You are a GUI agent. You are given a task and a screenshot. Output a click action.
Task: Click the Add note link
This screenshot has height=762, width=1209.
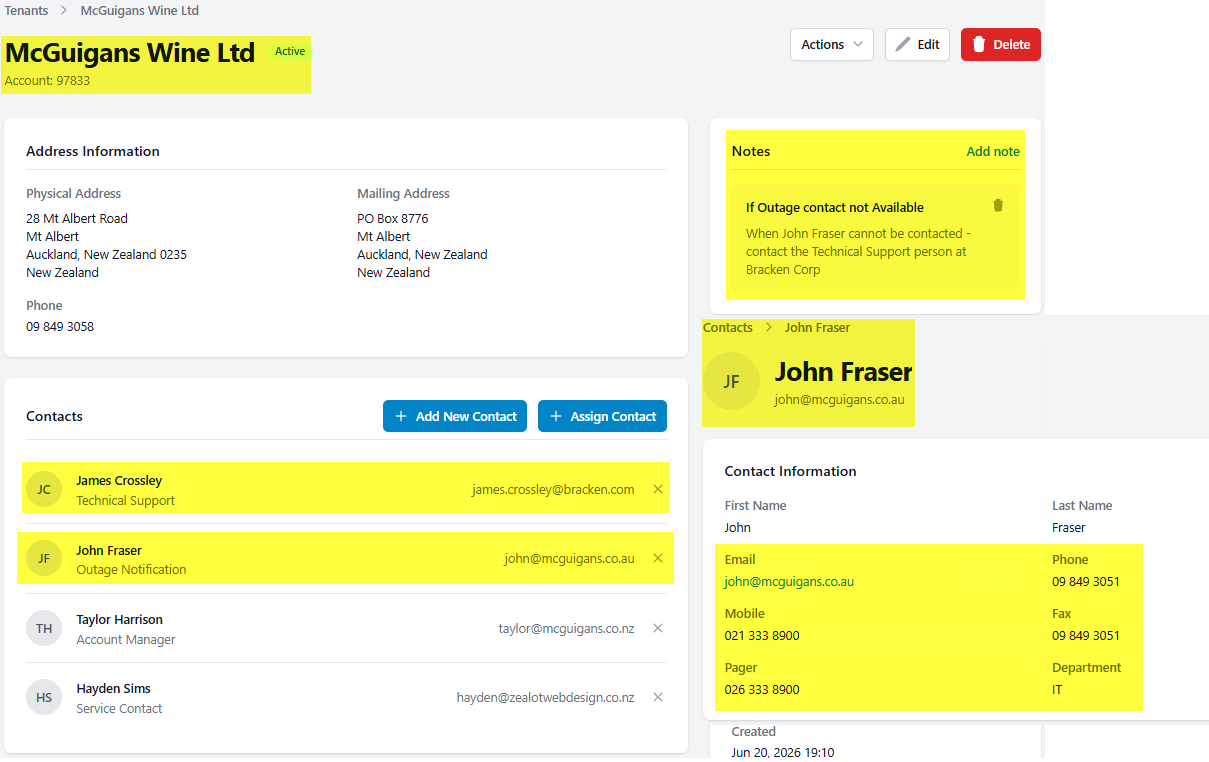[x=993, y=151]
